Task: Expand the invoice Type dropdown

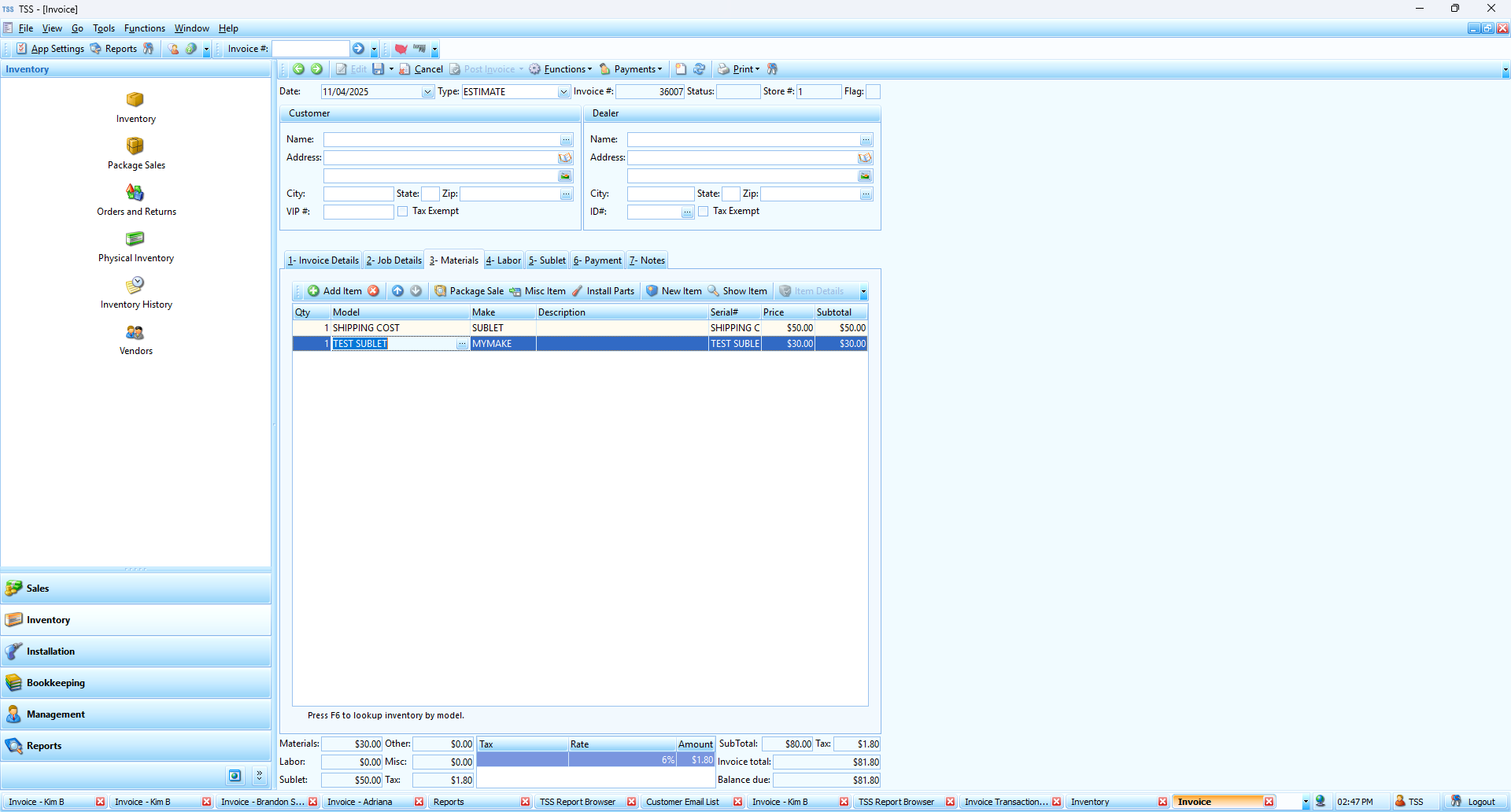Action: 563,92
